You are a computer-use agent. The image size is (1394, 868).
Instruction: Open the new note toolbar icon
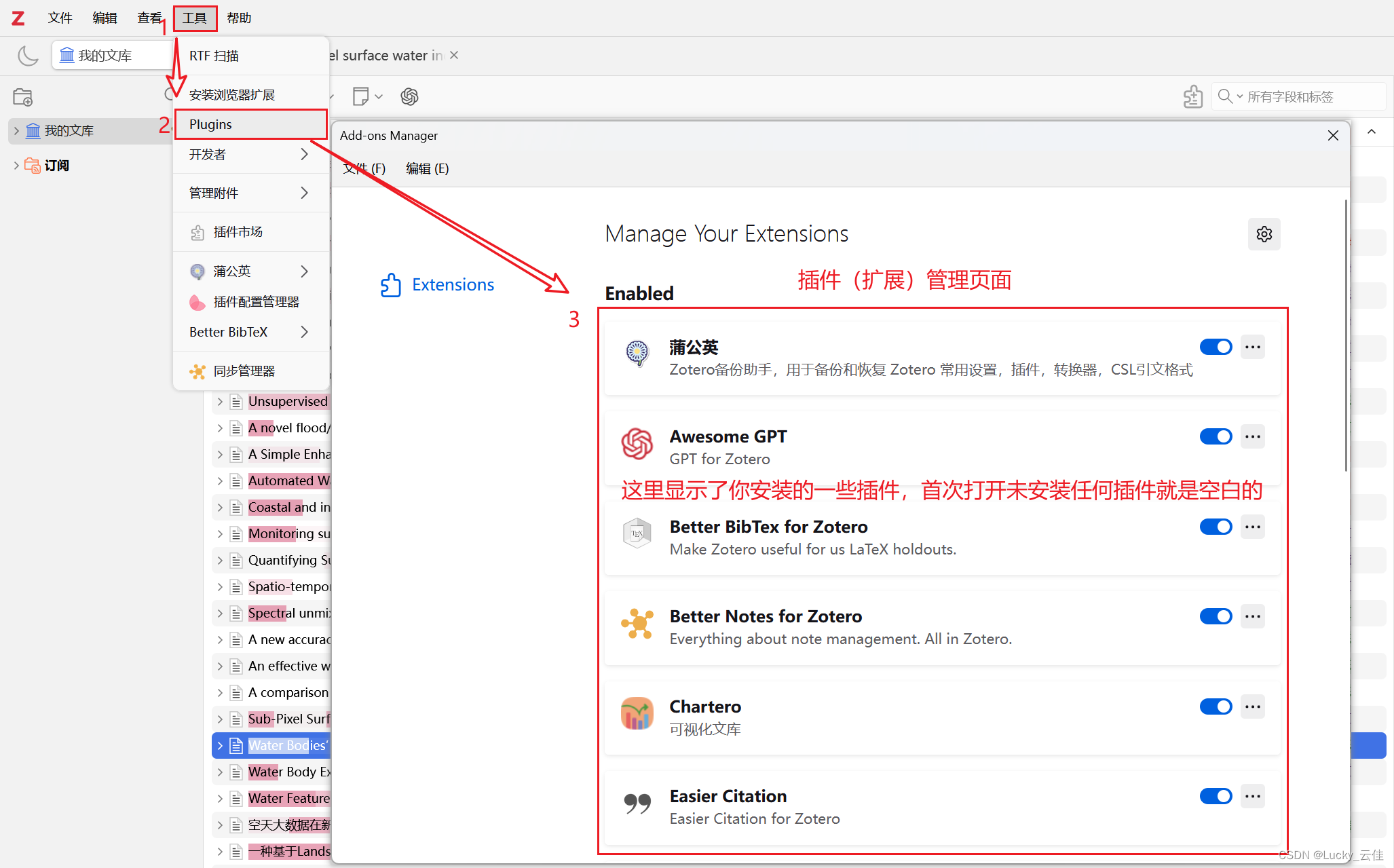click(360, 96)
